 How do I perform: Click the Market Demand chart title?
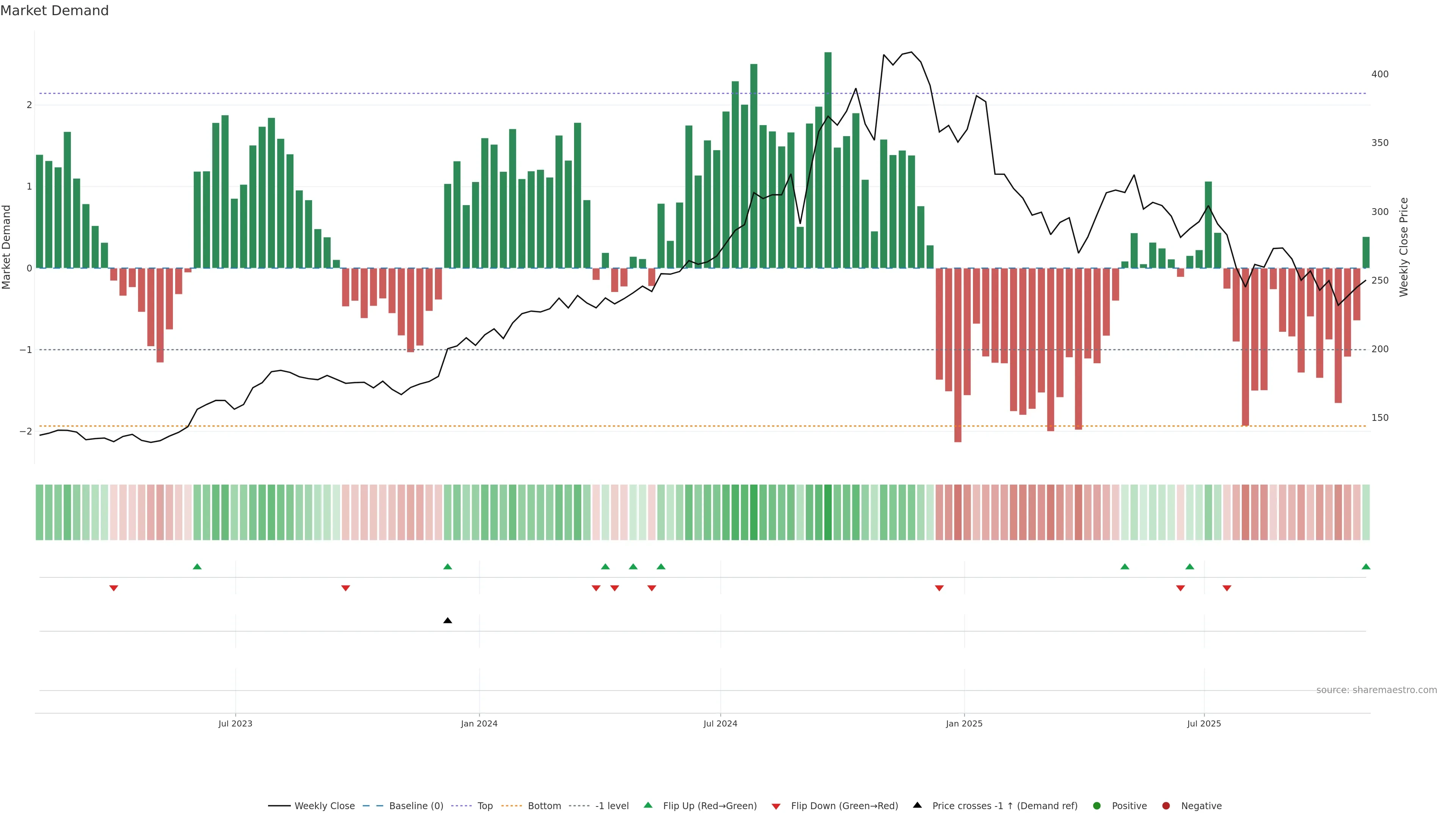point(54,11)
